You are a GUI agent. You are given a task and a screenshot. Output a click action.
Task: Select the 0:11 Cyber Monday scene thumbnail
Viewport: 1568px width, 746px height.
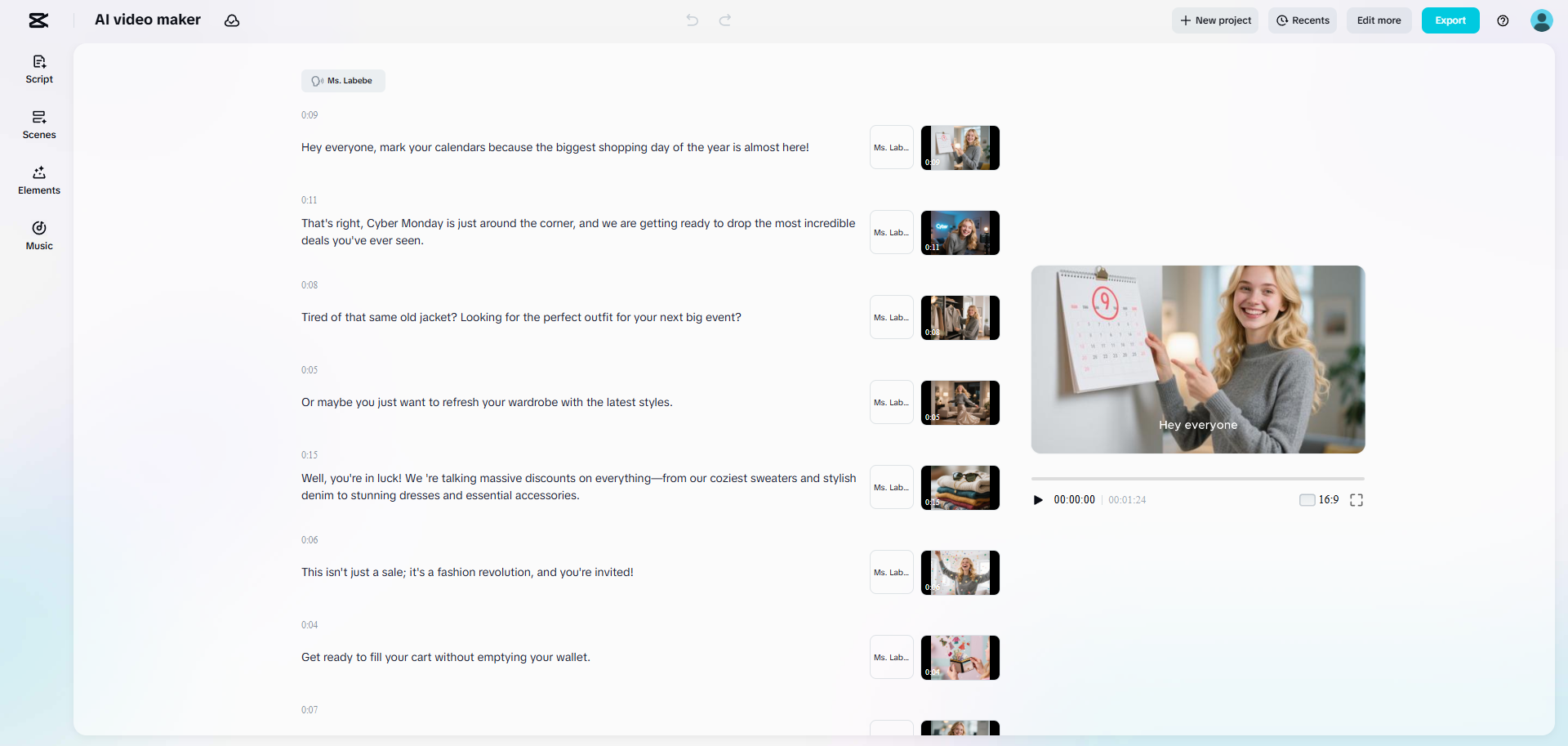coord(960,233)
